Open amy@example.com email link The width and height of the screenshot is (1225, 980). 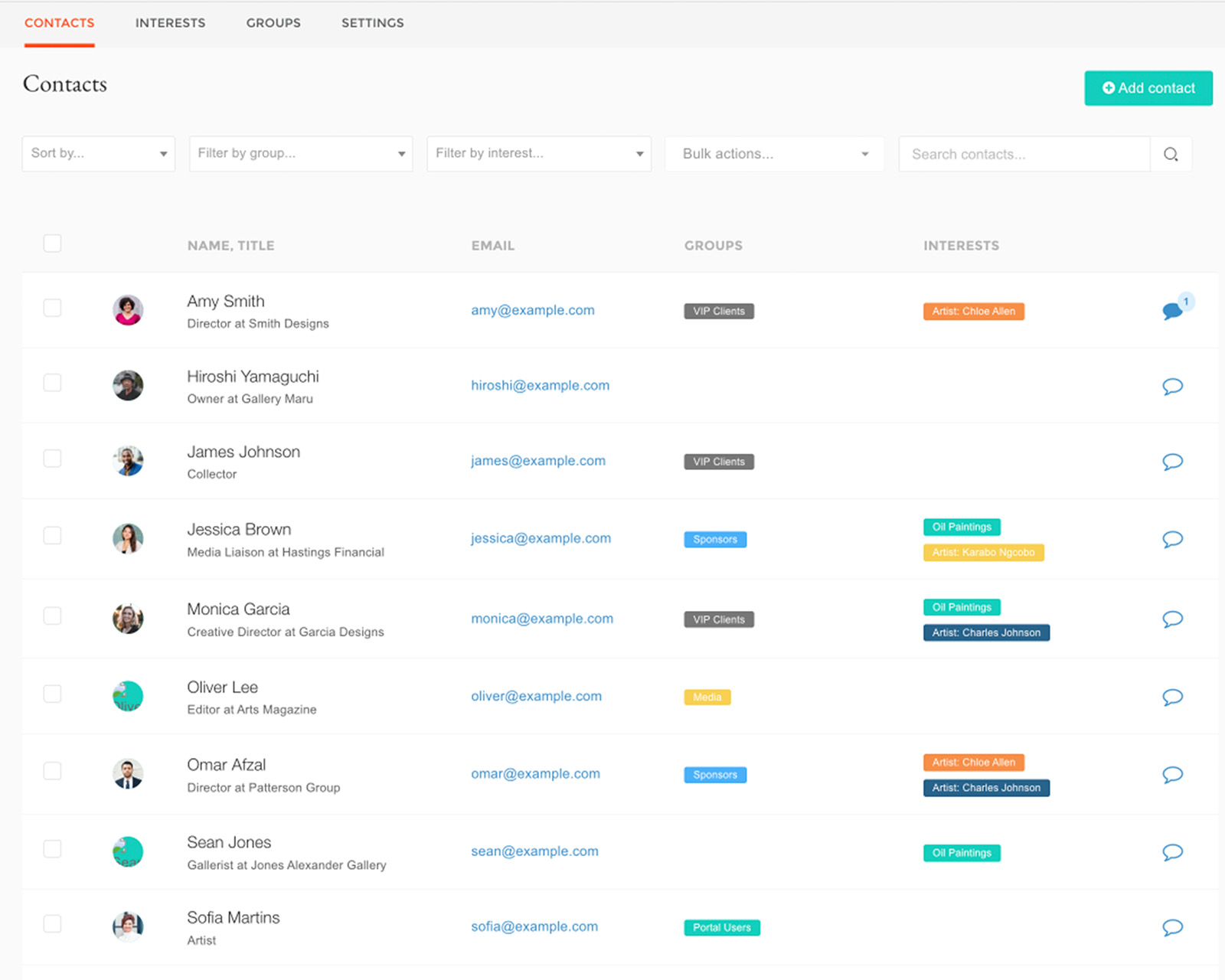tap(533, 310)
